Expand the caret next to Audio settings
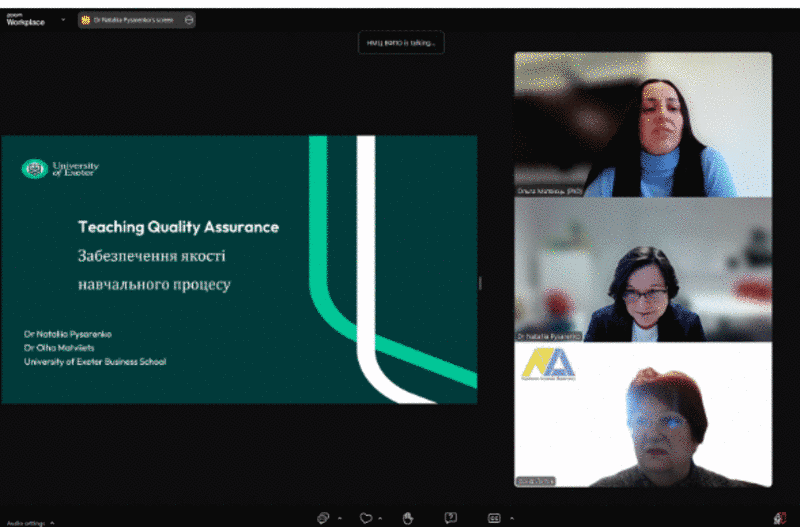Screen dimensions: 800x527 click(x=52, y=522)
